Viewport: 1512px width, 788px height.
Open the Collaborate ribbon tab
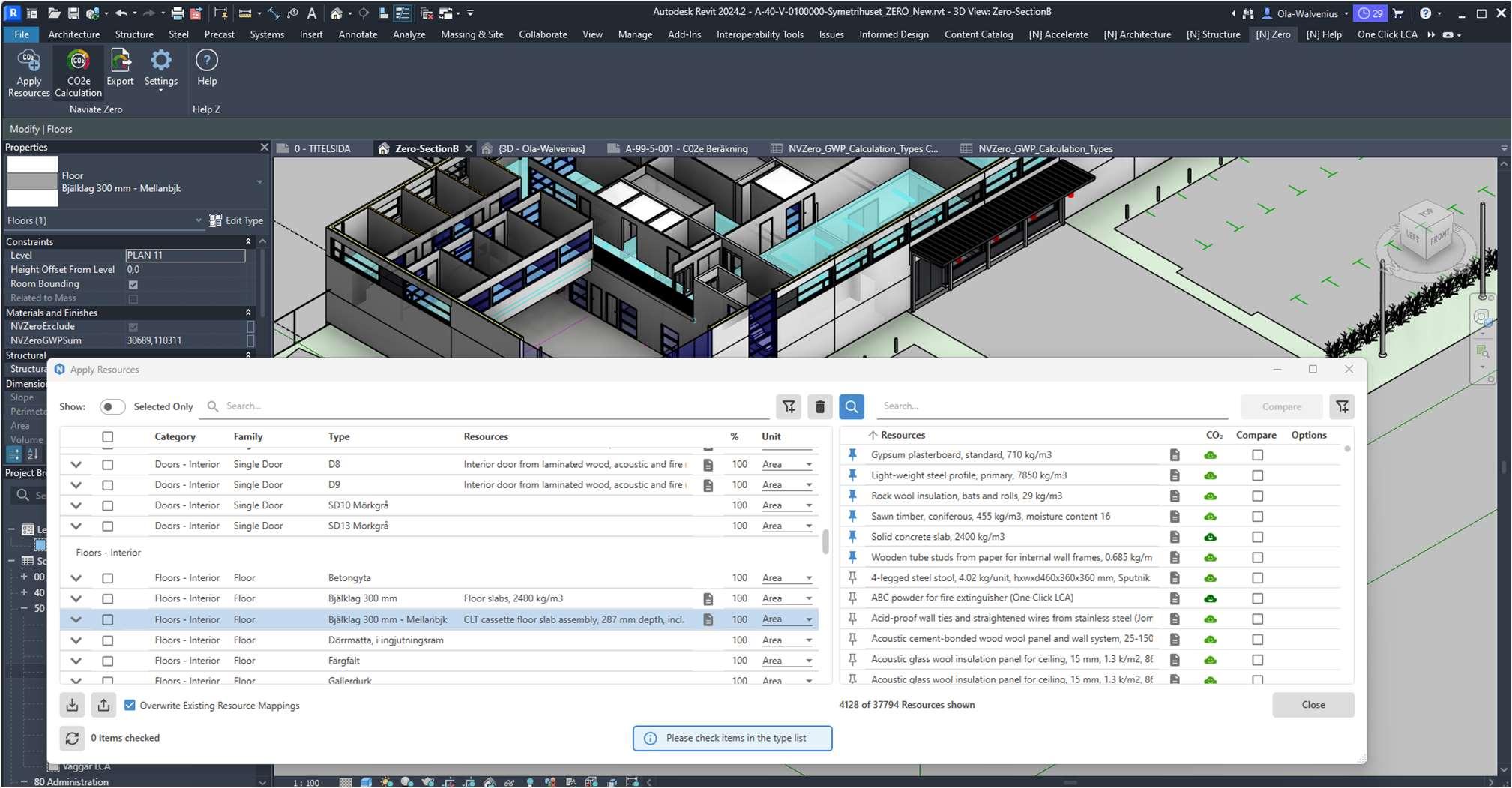[542, 34]
